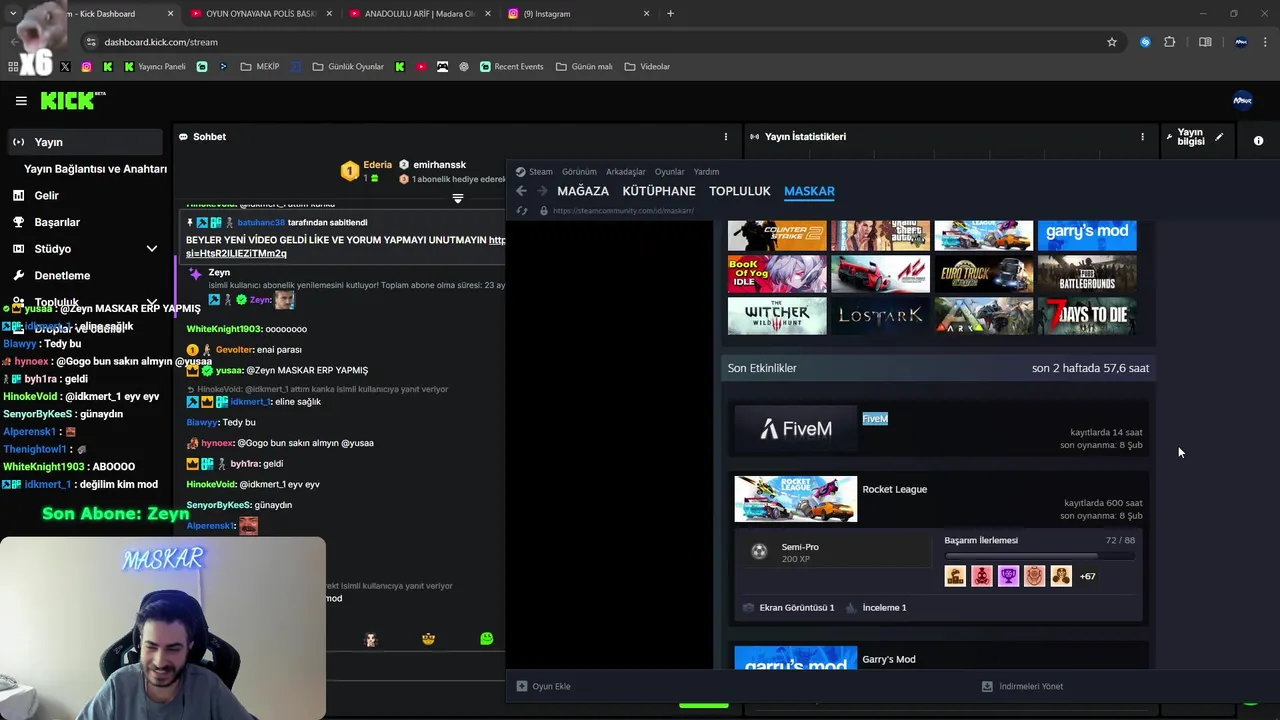1280x720 pixels.
Task: Open the 7 Days to Die thumbnail
Action: click(1087, 316)
